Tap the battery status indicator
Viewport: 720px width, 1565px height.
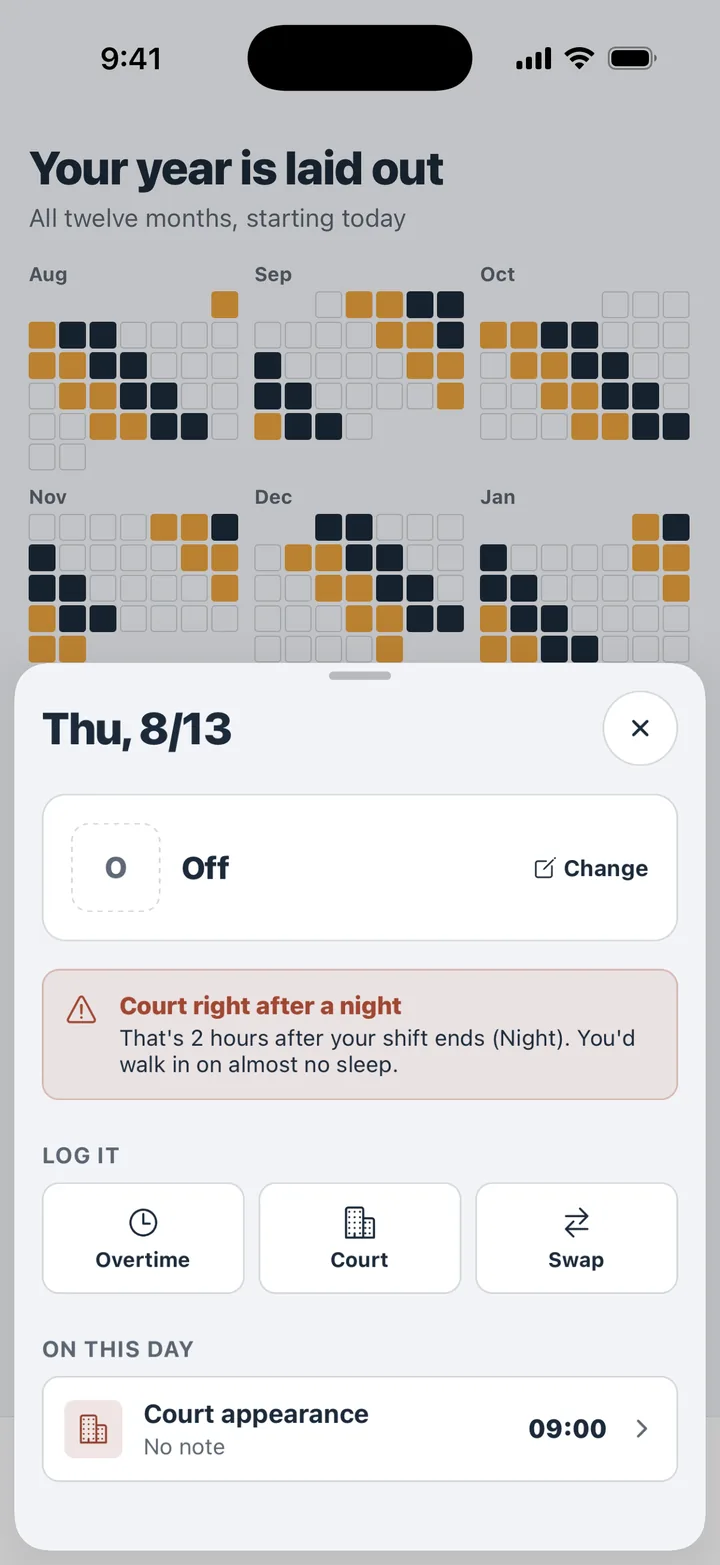631,58
